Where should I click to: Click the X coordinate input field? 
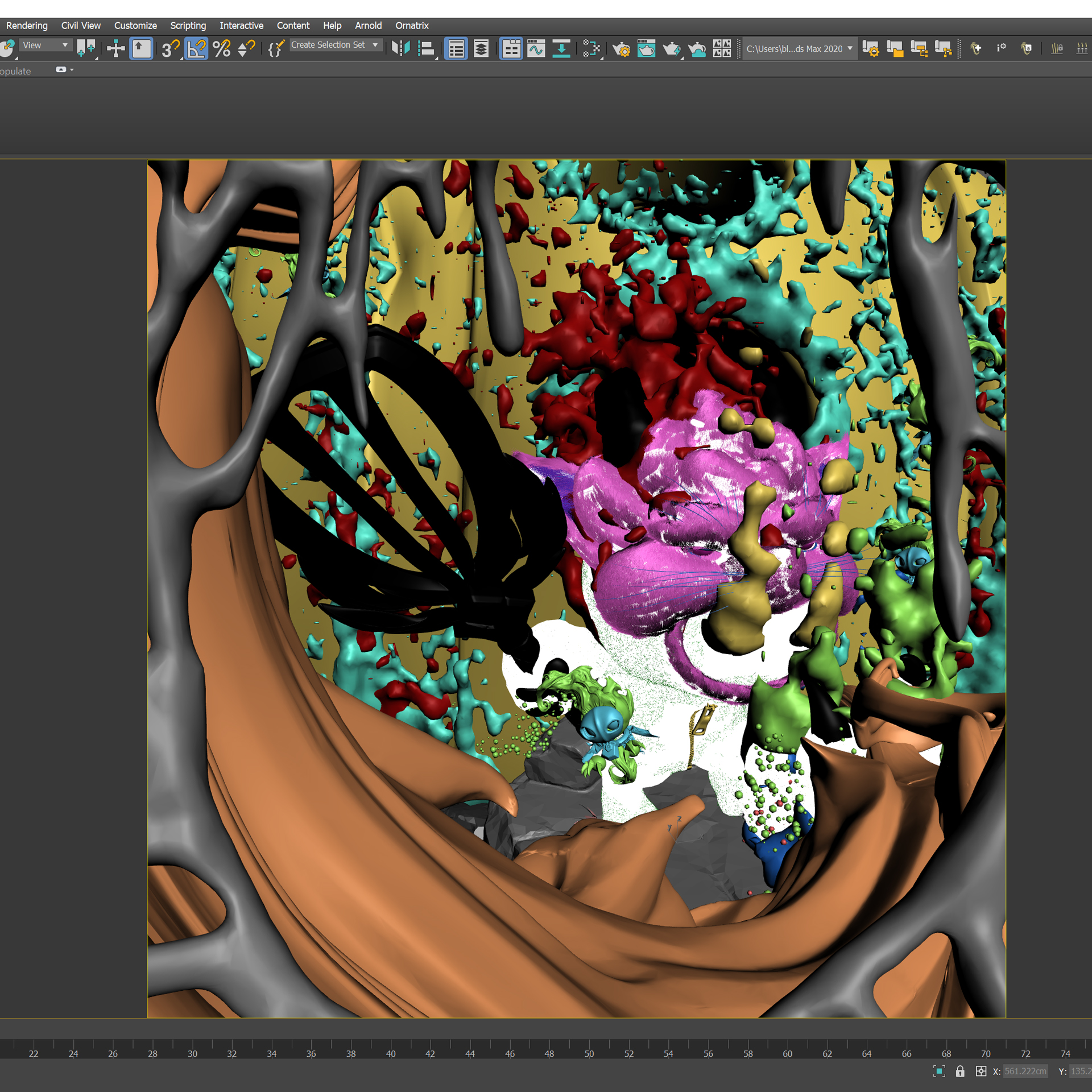1025,1072
